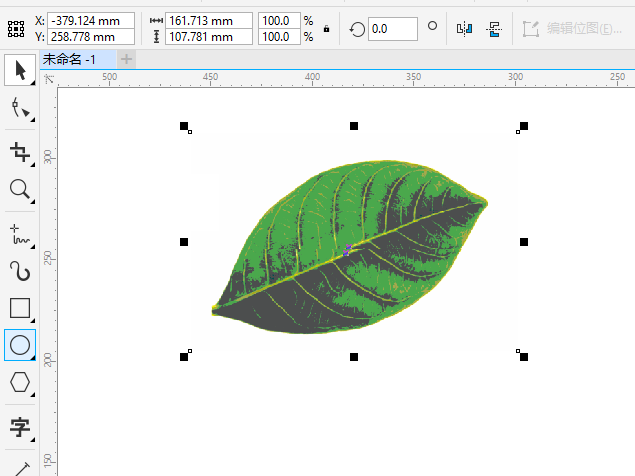Switch to the 未命名 -1 document tab

tap(70, 60)
